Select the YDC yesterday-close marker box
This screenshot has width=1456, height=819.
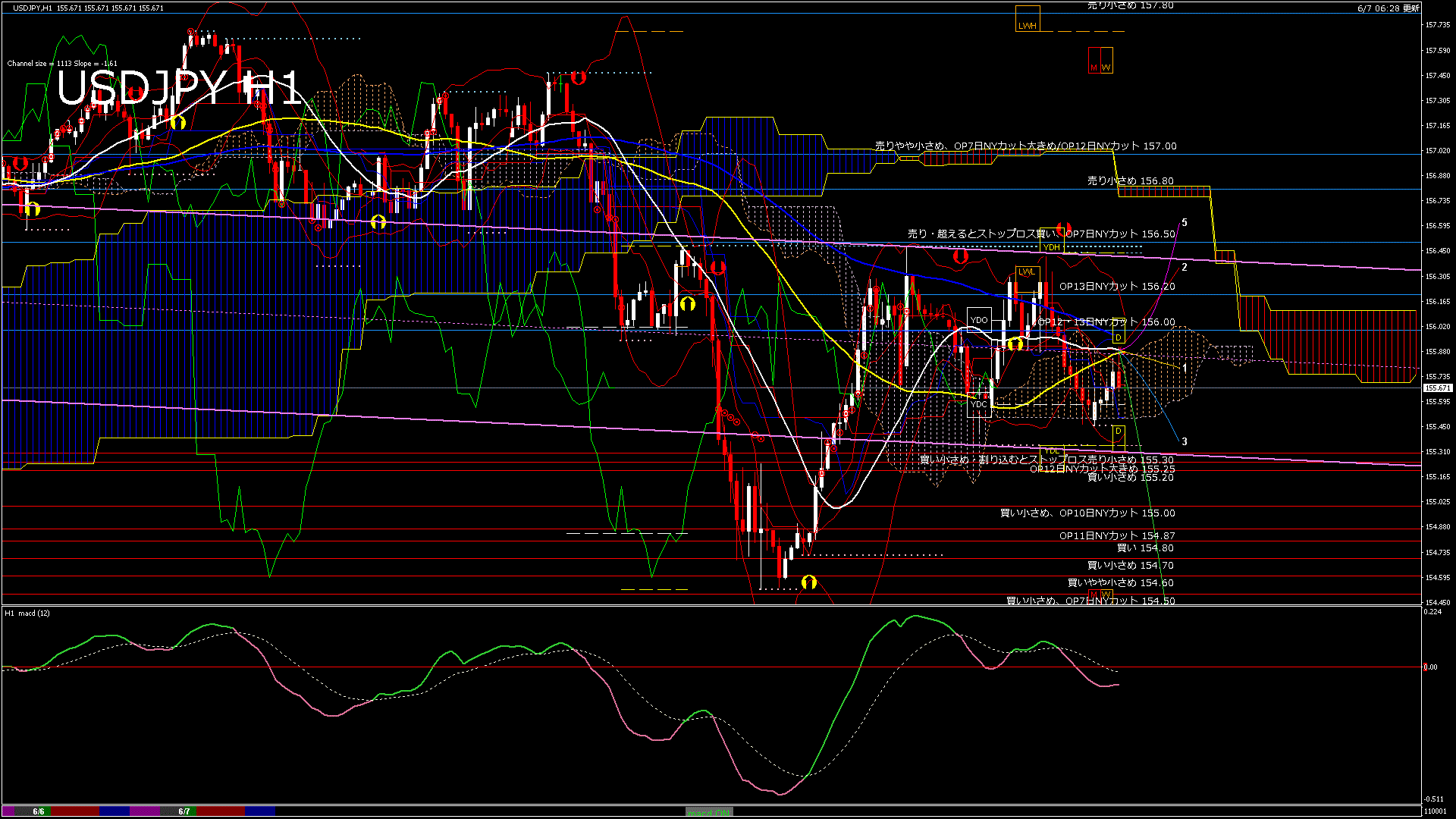[x=979, y=404]
